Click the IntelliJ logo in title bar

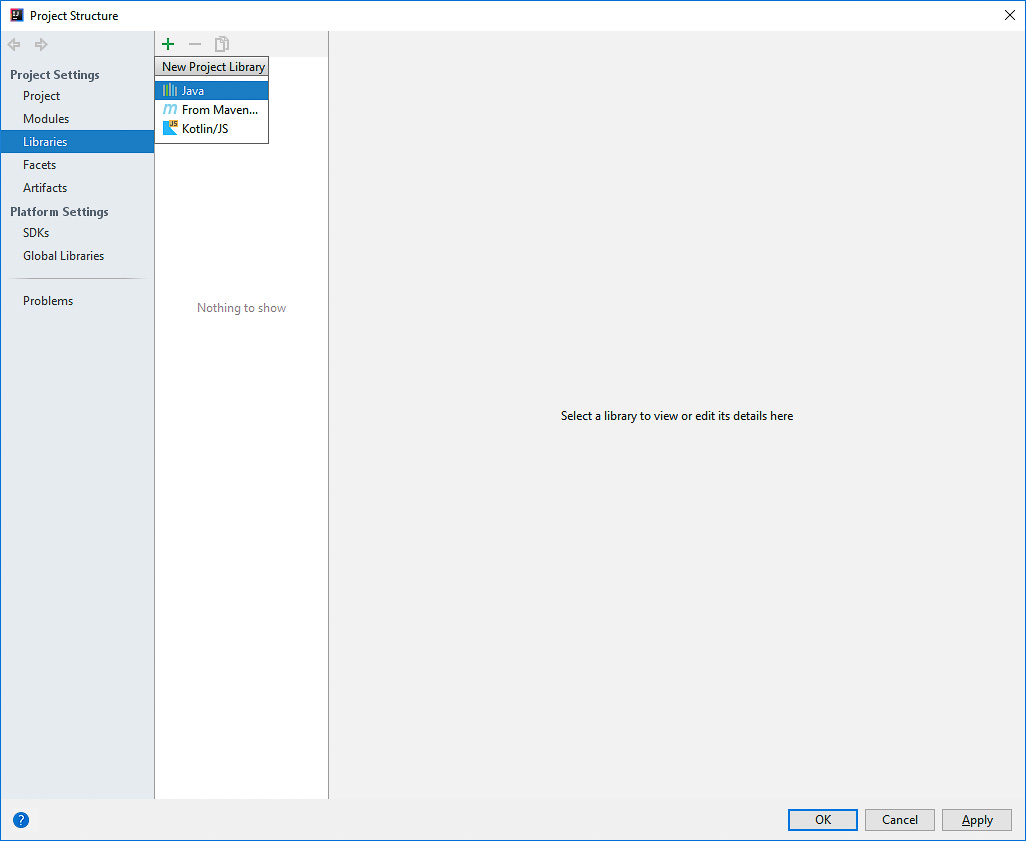click(x=16, y=15)
